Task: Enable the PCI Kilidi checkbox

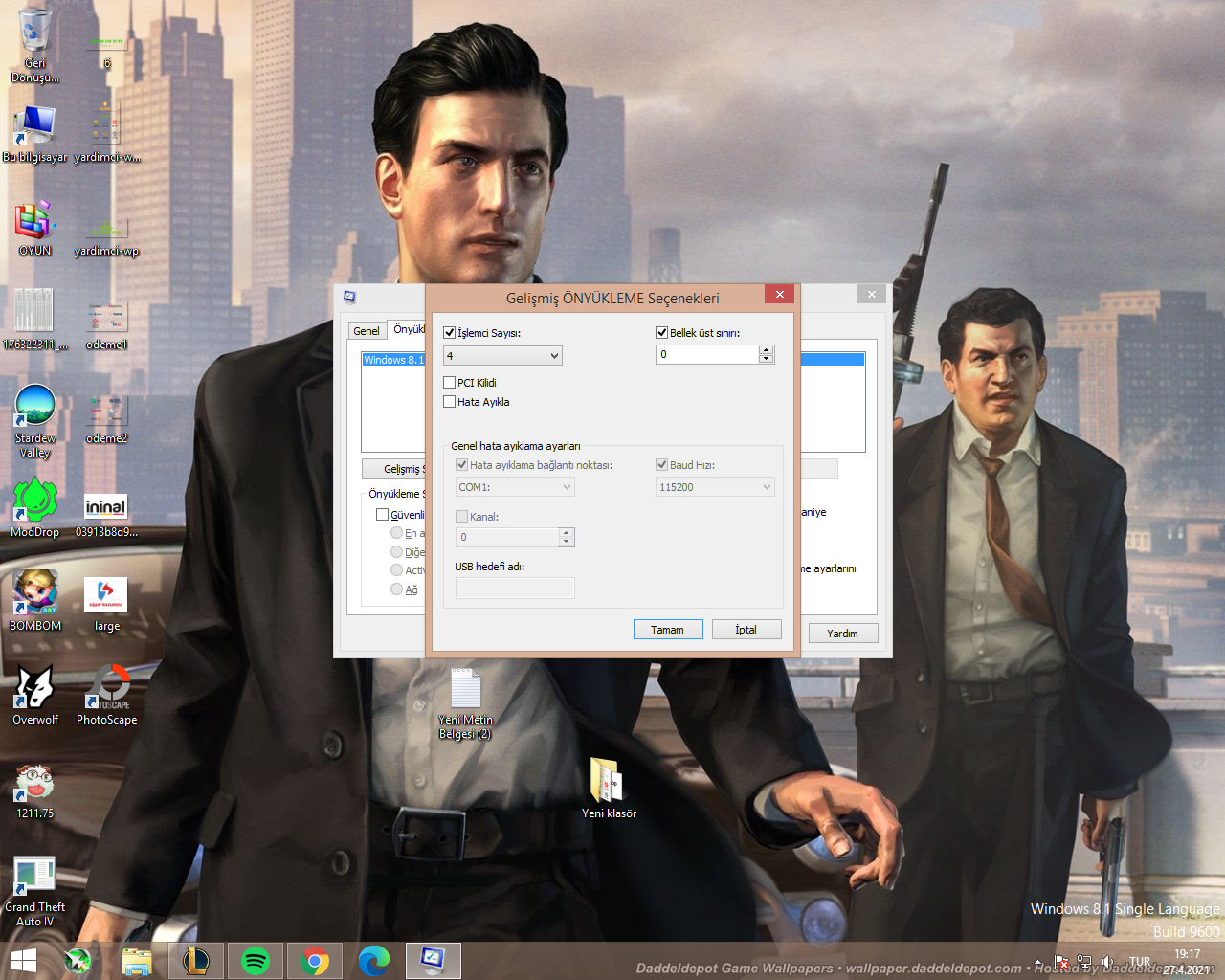Action: tap(450, 383)
